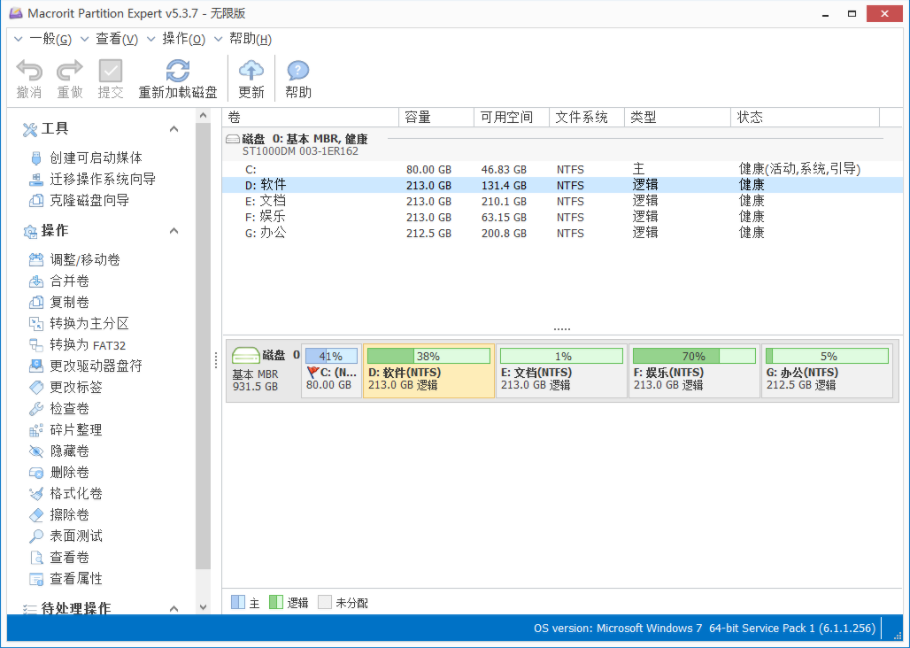Select the F: 娱乐 volume row
Screen dimensions: 910x648
562,217
